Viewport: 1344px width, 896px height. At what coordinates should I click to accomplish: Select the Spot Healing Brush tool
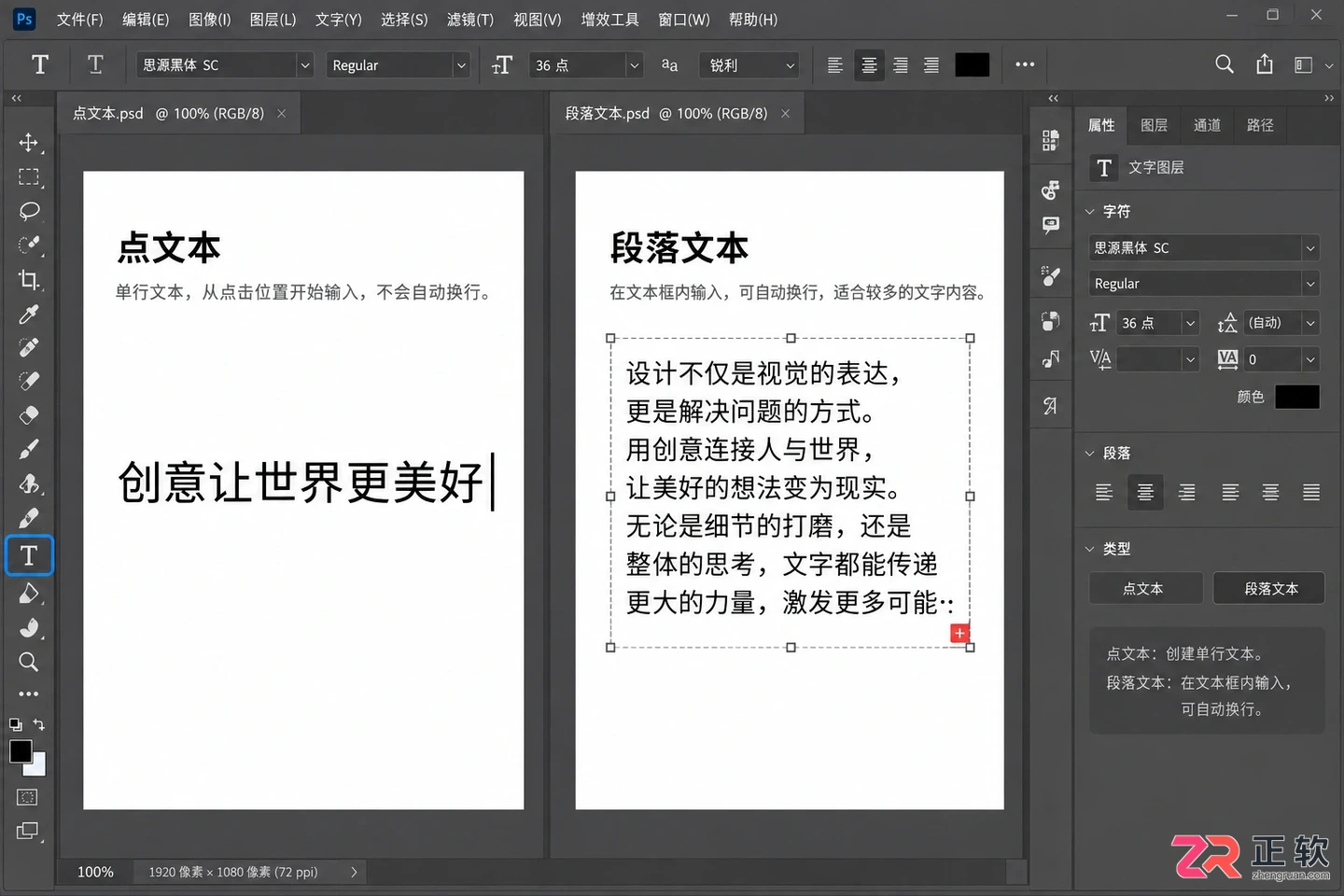pos(29,347)
